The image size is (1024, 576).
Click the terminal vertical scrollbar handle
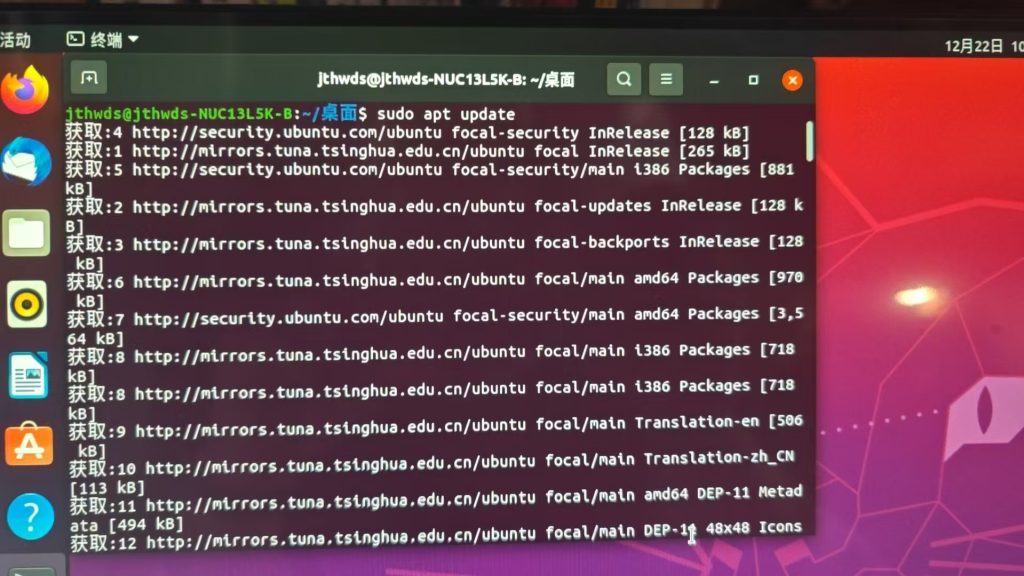tap(810, 141)
